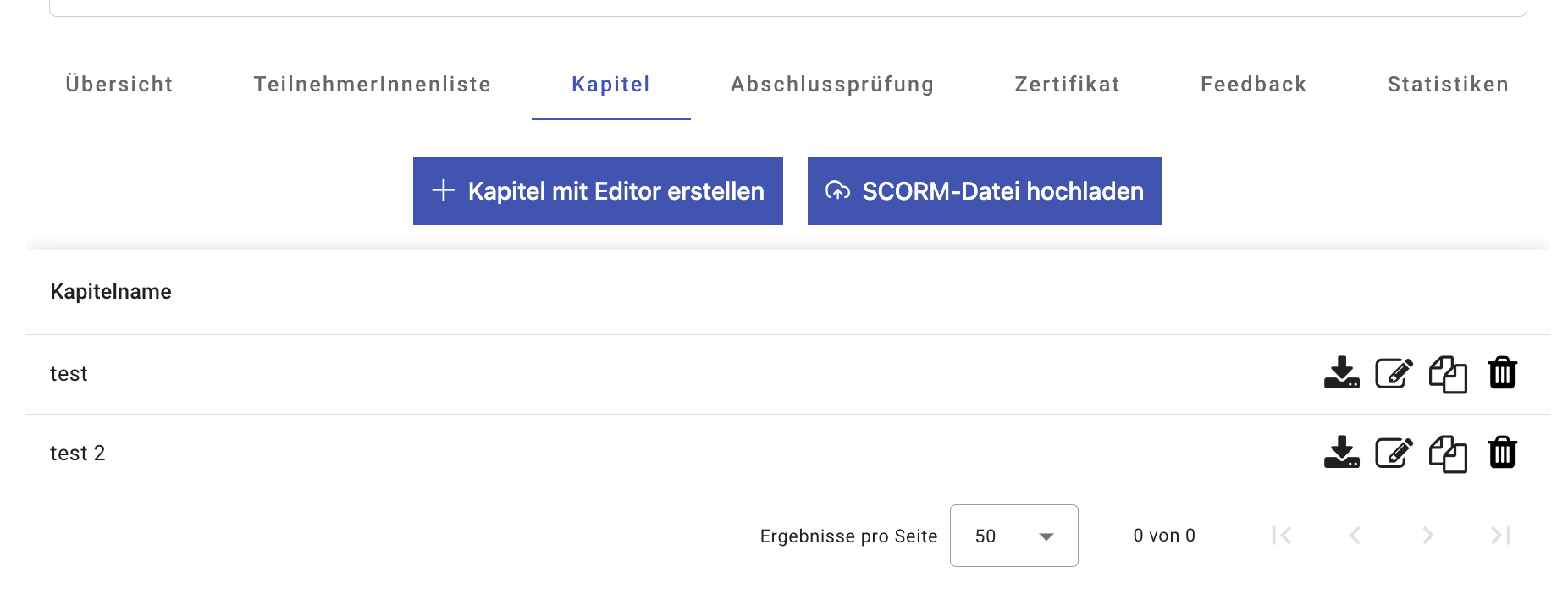1568x594 pixels.
Task: View the Statistiken tab
Action: tap(1448, 85)
